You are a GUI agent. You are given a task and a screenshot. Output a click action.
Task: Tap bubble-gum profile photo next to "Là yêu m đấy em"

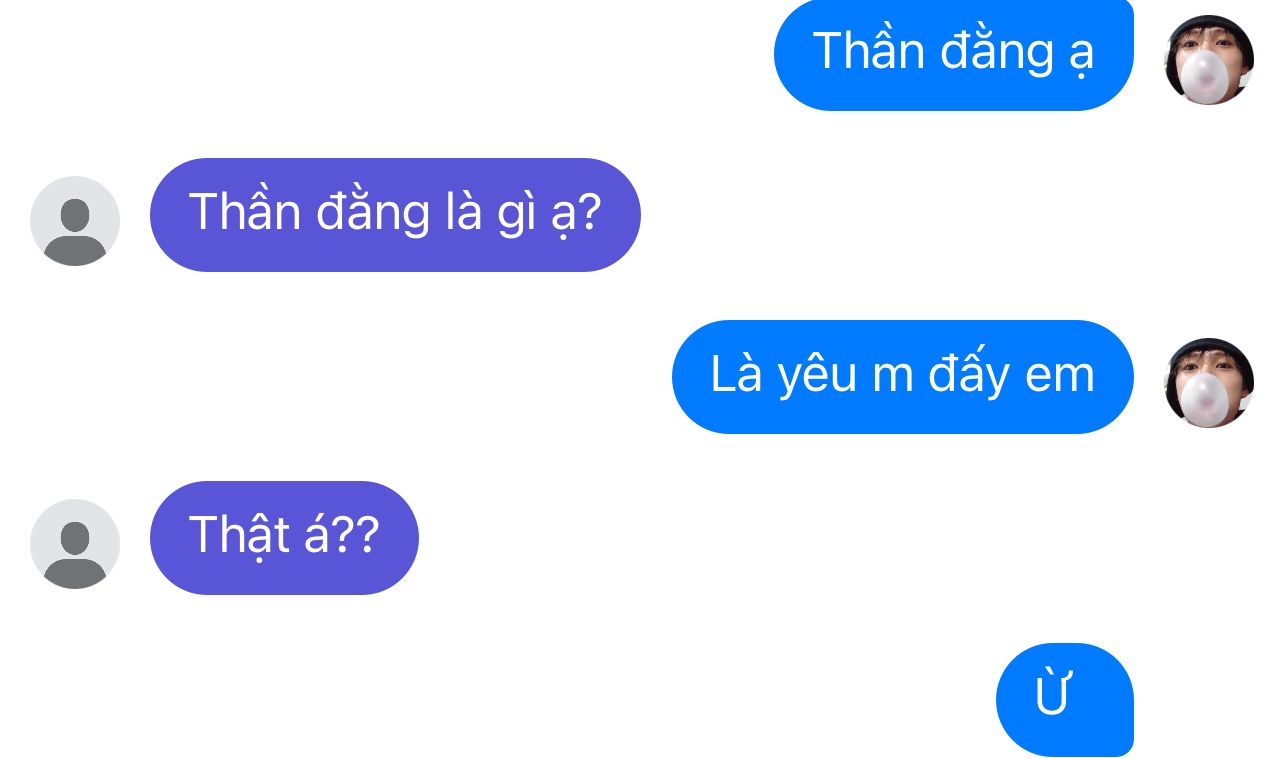click(1209, 383)
